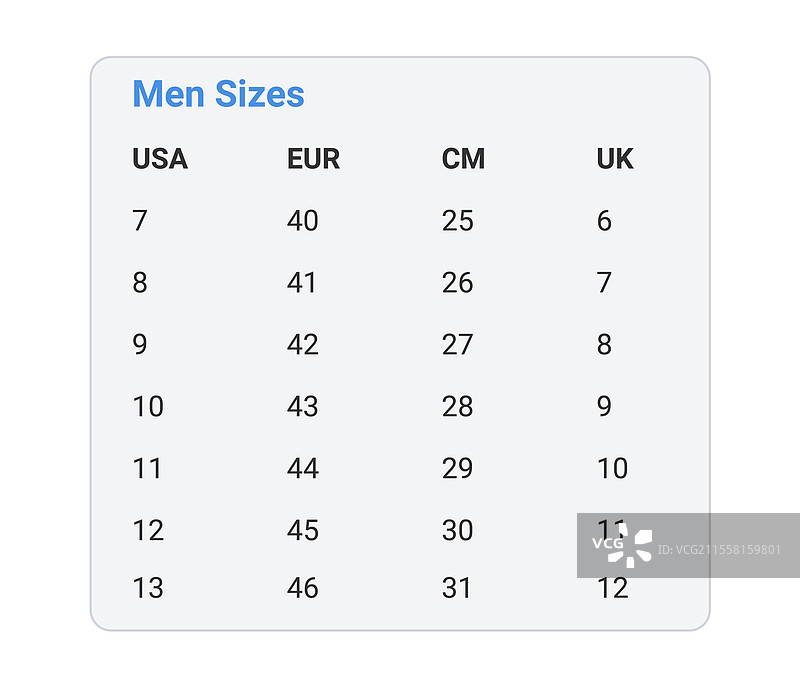Click the 25 value in the CM column
The height and width of the screenshot is (688, 800).
tap(458, 221)
